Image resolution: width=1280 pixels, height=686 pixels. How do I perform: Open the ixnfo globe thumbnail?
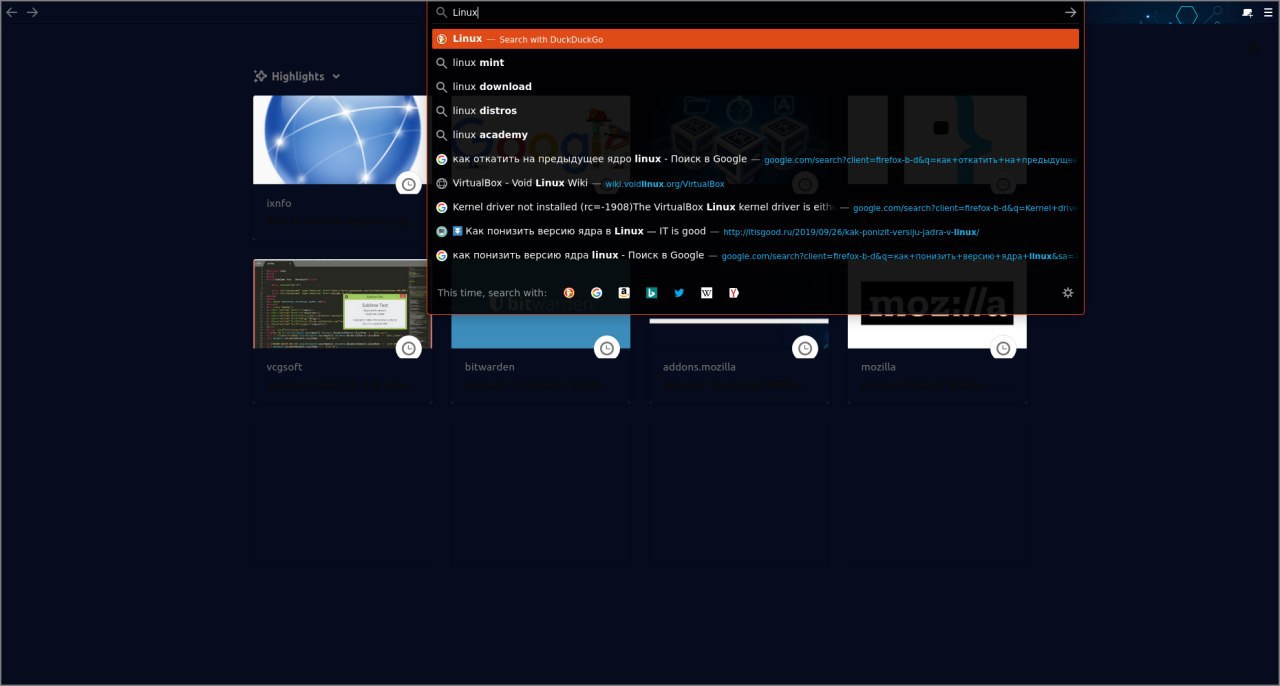[x=341, y=140]
